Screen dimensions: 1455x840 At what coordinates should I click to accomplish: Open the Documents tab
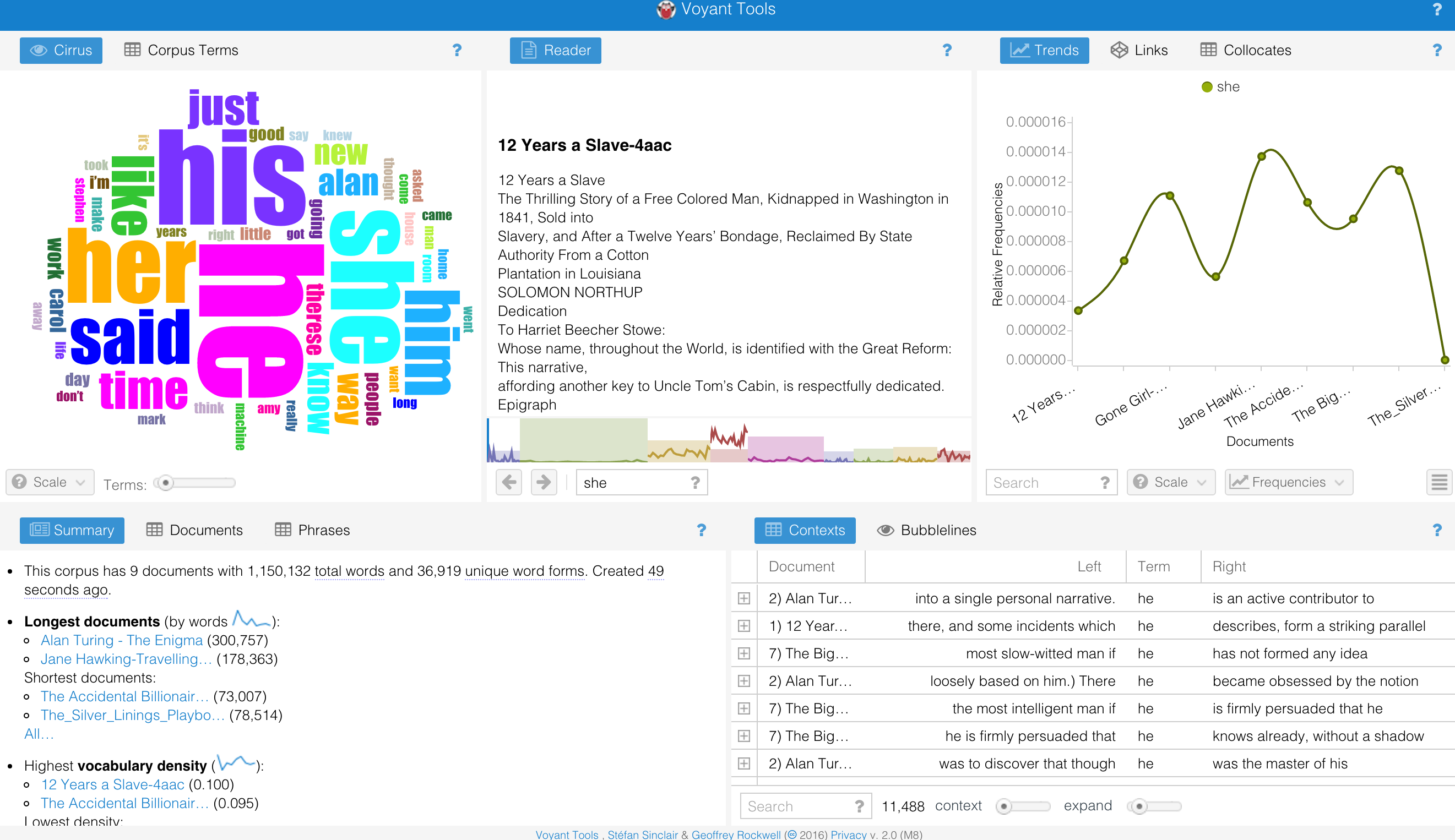(194, 530)
